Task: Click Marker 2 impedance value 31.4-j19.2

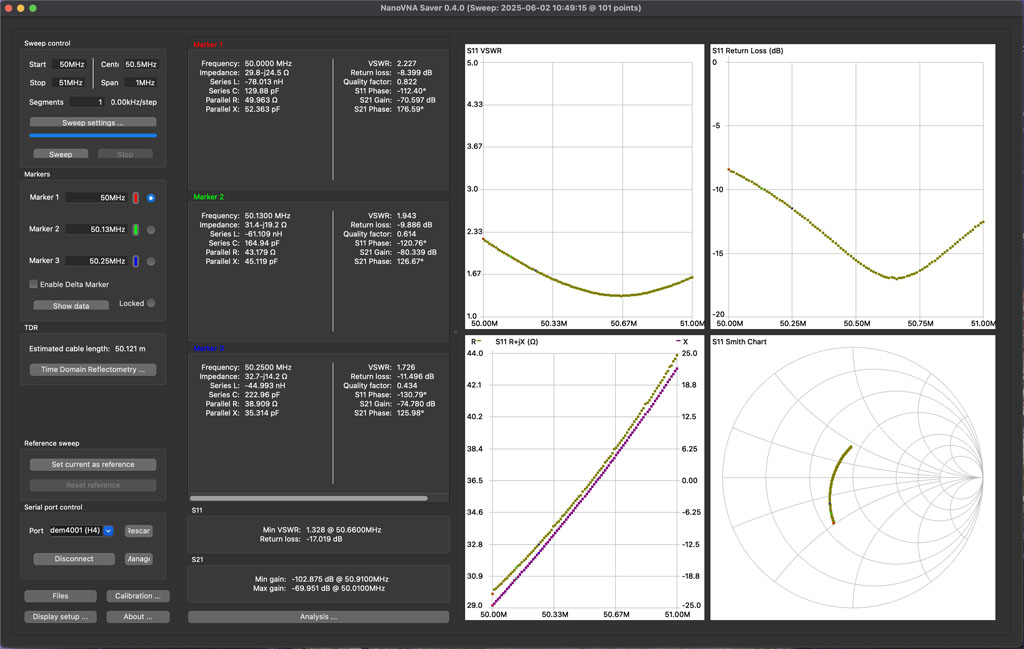Action: tap(266, 225)
